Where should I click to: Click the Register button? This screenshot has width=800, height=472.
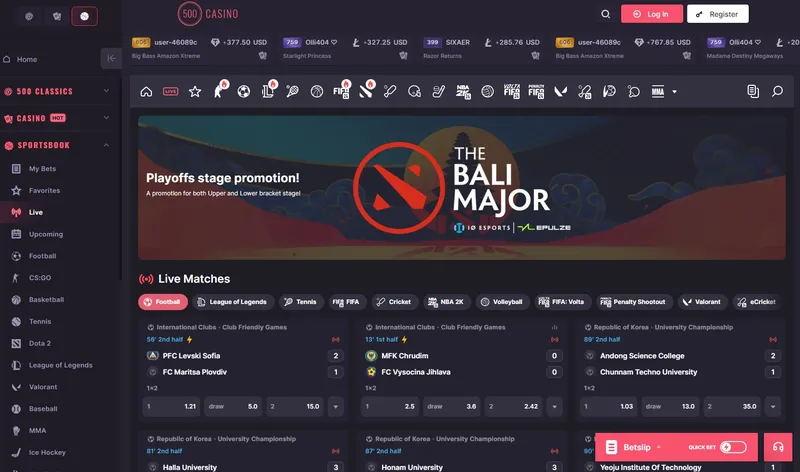pos(717,14)
